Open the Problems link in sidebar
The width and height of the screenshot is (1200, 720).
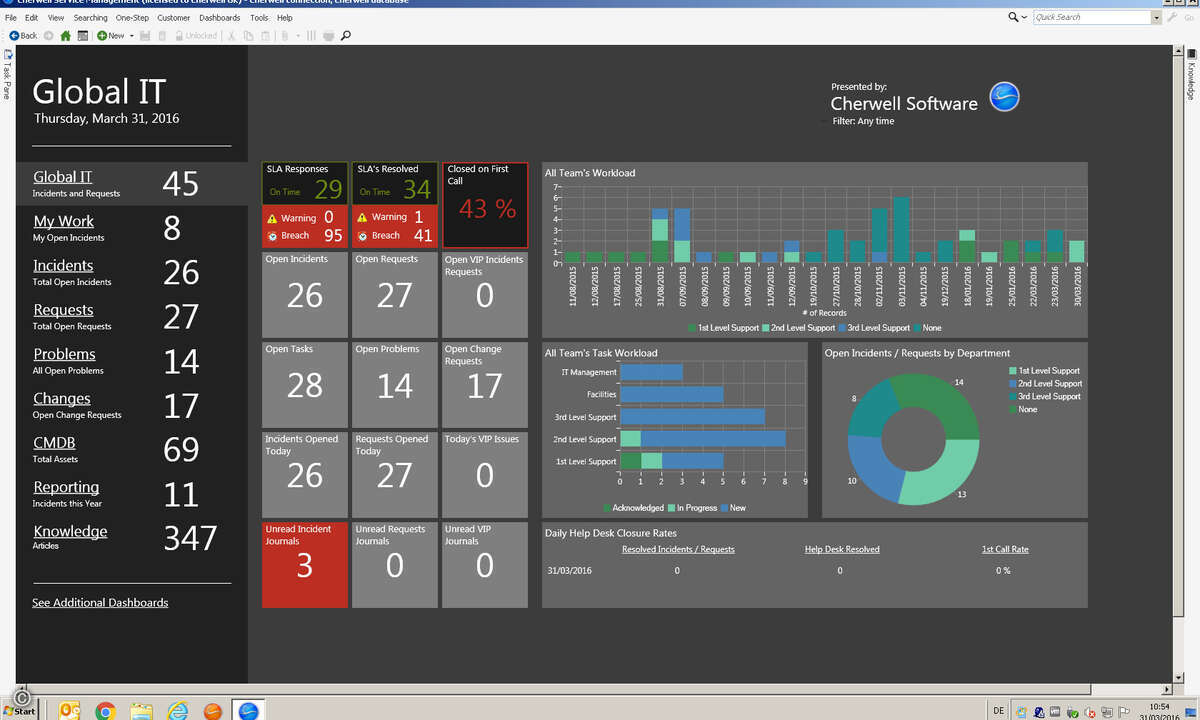(x=64, y=354)
